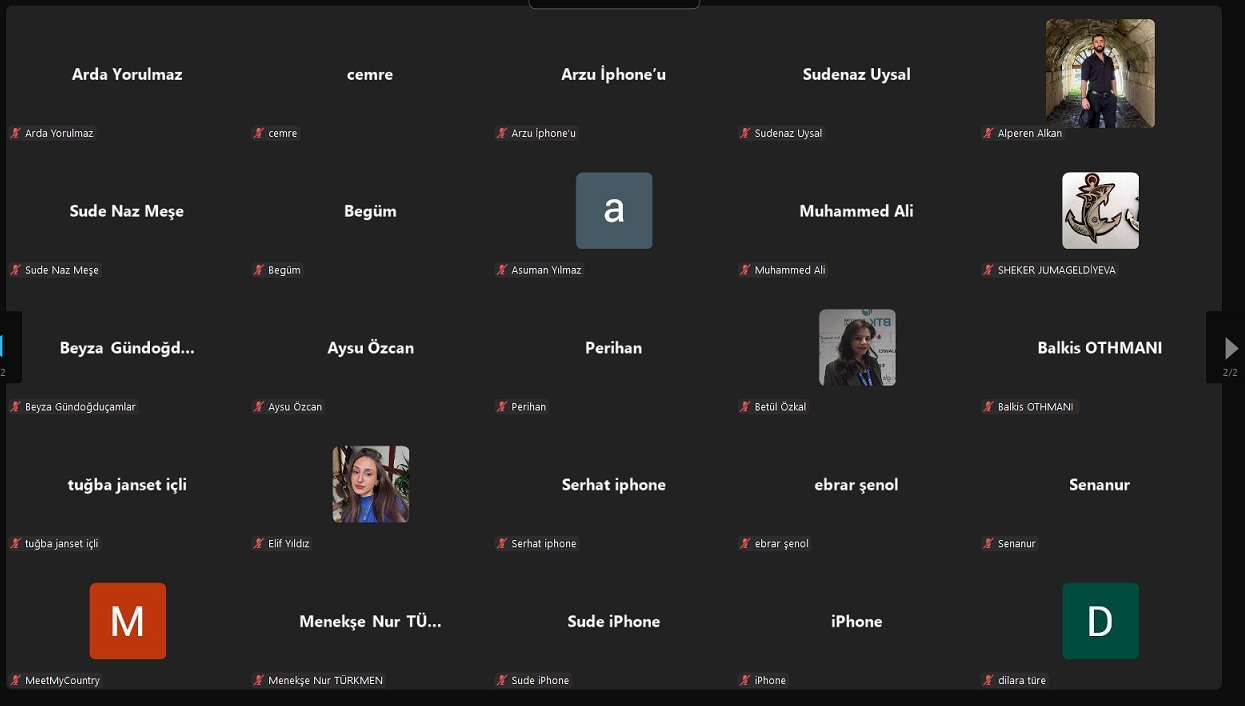Click muted mic icon beside dilara türe
The width and height of the screenshot is (1245, 706).
[988, 681]
